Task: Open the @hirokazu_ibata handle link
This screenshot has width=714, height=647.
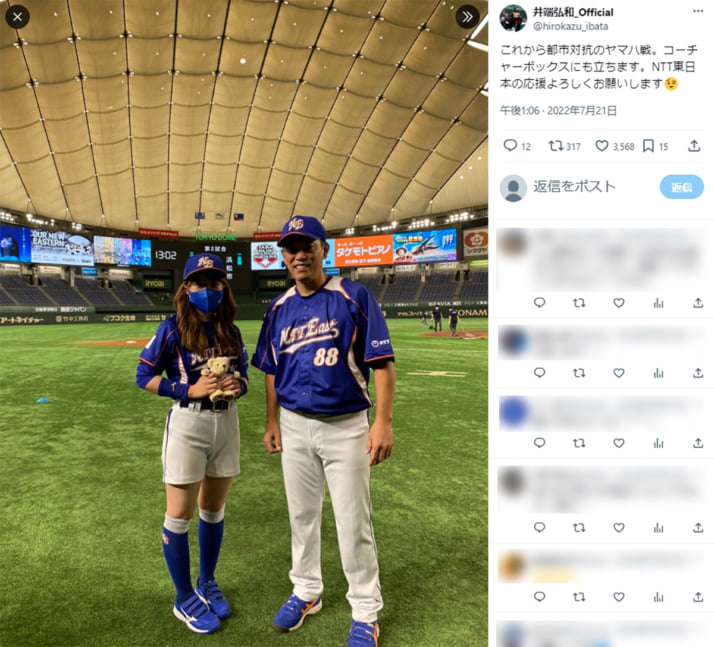Action: point(570,26)
